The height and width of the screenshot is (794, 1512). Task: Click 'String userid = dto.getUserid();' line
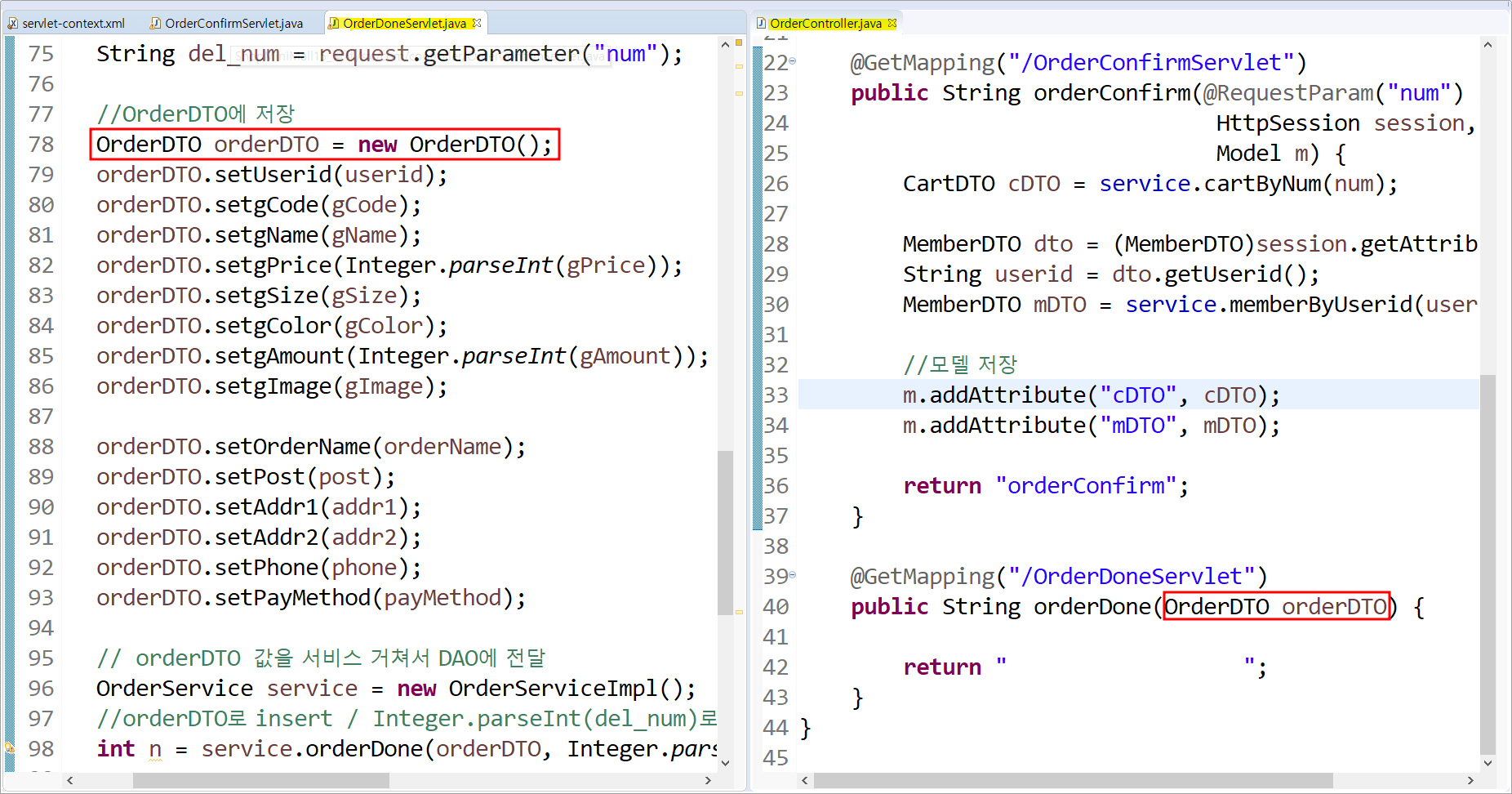tap(1111, 274)
